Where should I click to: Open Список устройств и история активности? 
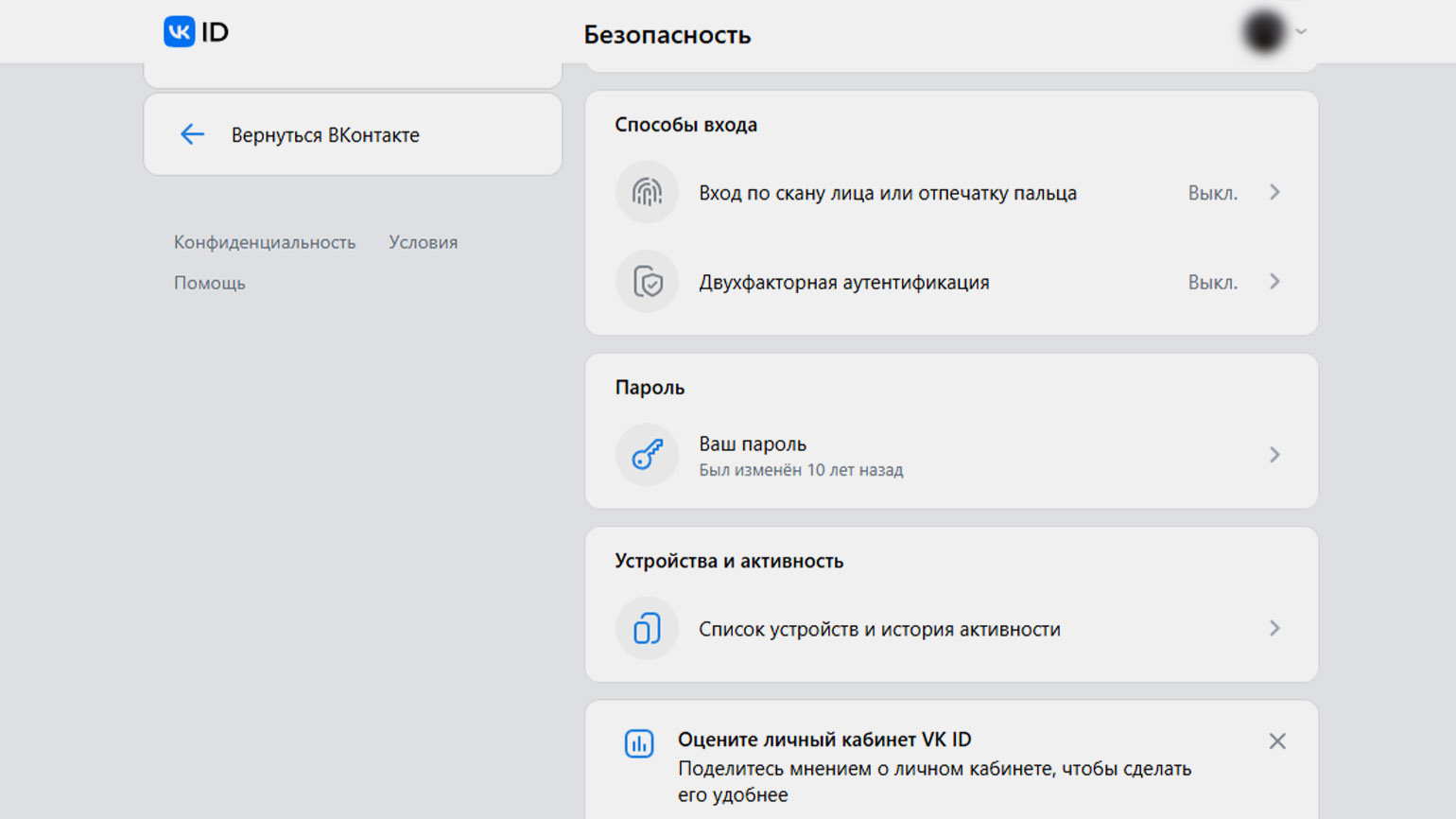click(x=879, y=630)
